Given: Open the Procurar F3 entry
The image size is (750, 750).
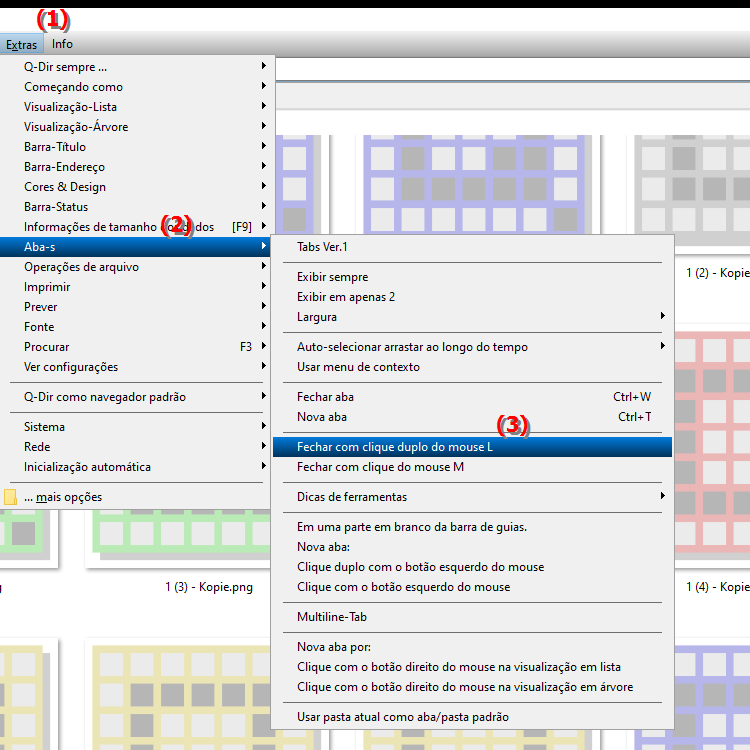Looking at the screenshot, I should (136, 347).
